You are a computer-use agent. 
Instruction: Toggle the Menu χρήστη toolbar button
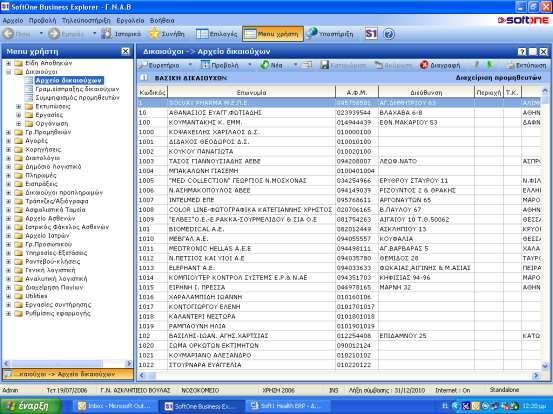(273, 34)
